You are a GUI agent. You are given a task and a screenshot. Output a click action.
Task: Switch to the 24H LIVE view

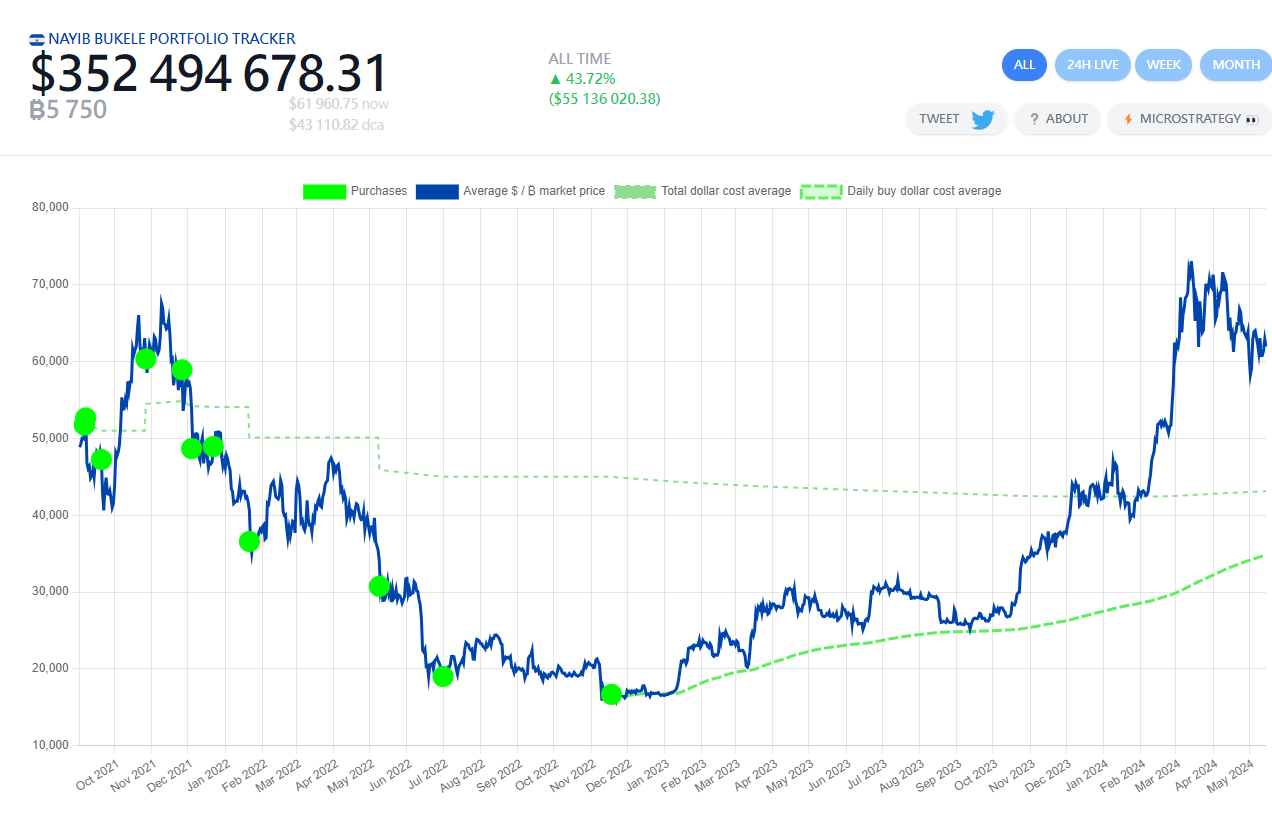click(1092, 65)
